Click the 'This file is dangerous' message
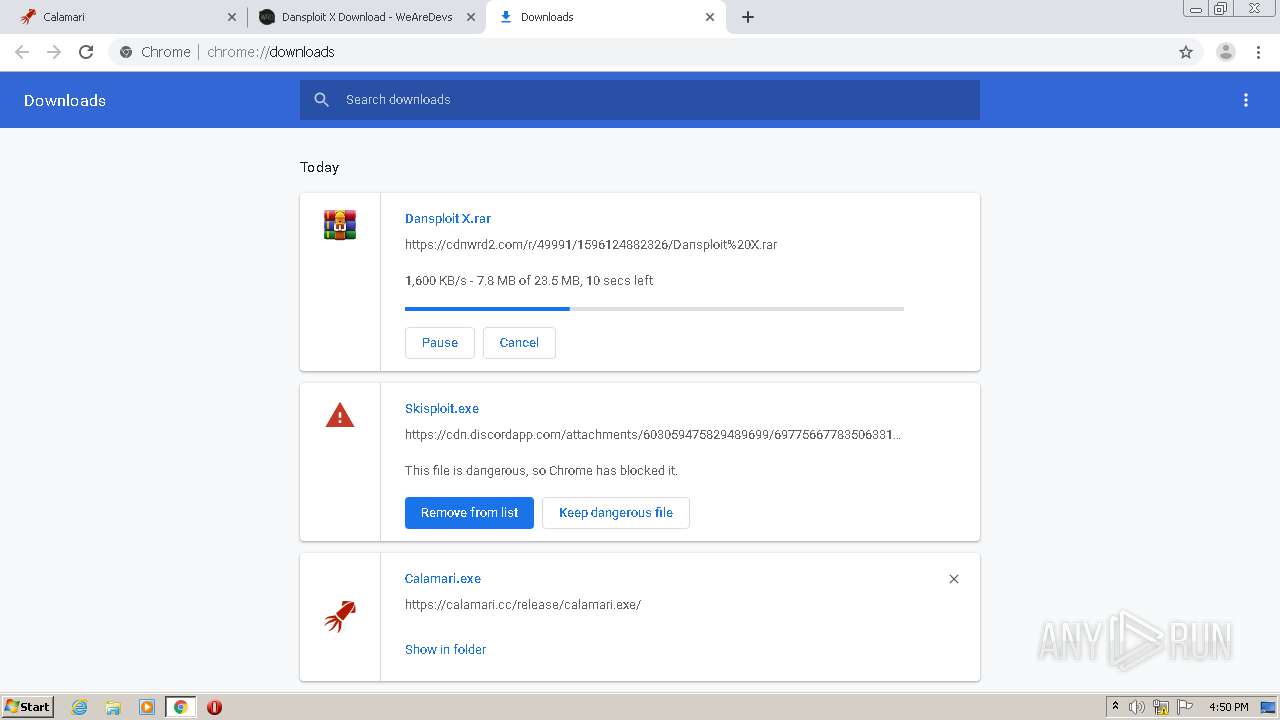Viewport: 1280px width, 720px height. click(x=541, y=470)
